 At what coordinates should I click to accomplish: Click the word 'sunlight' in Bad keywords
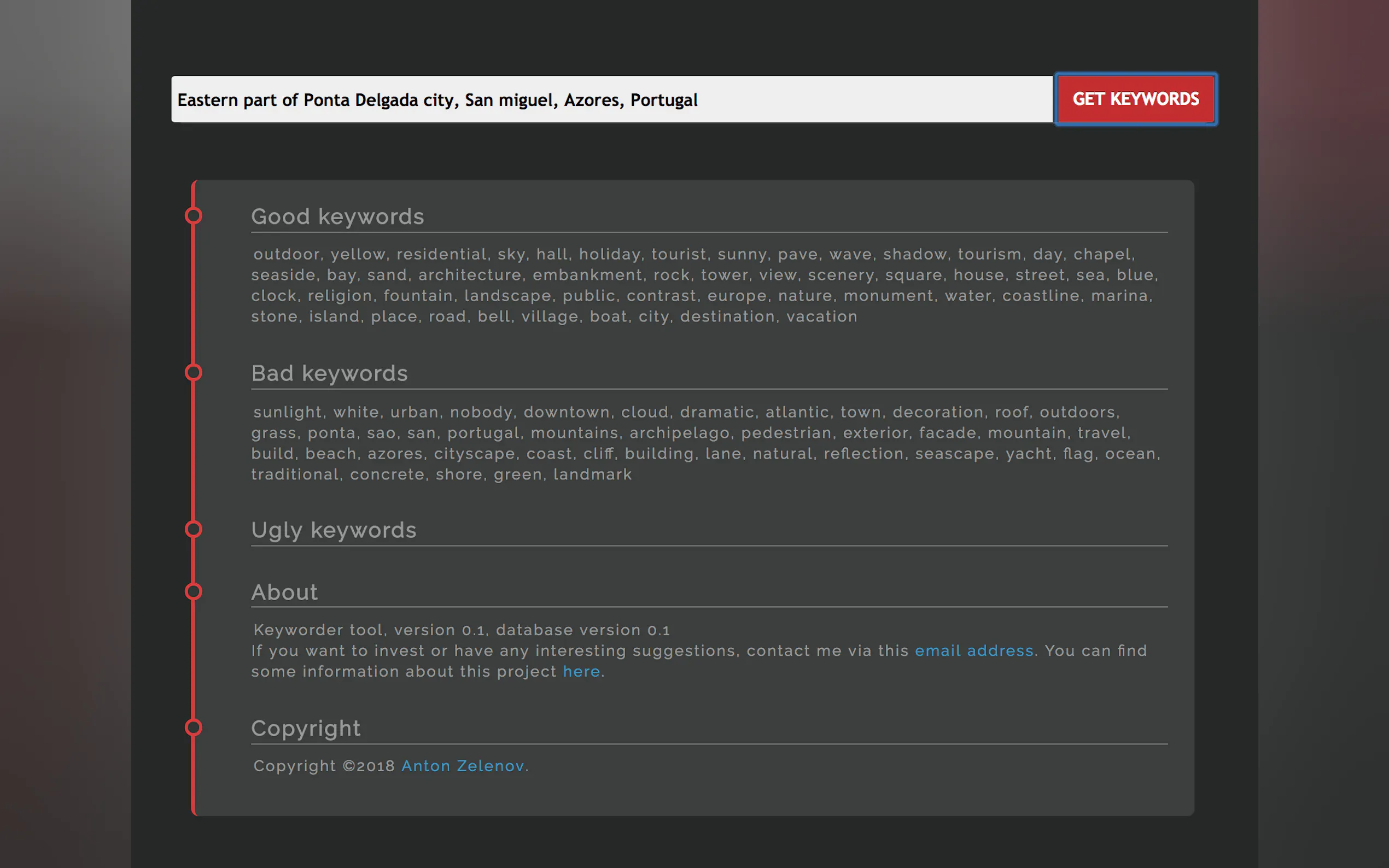click(289, 412)
